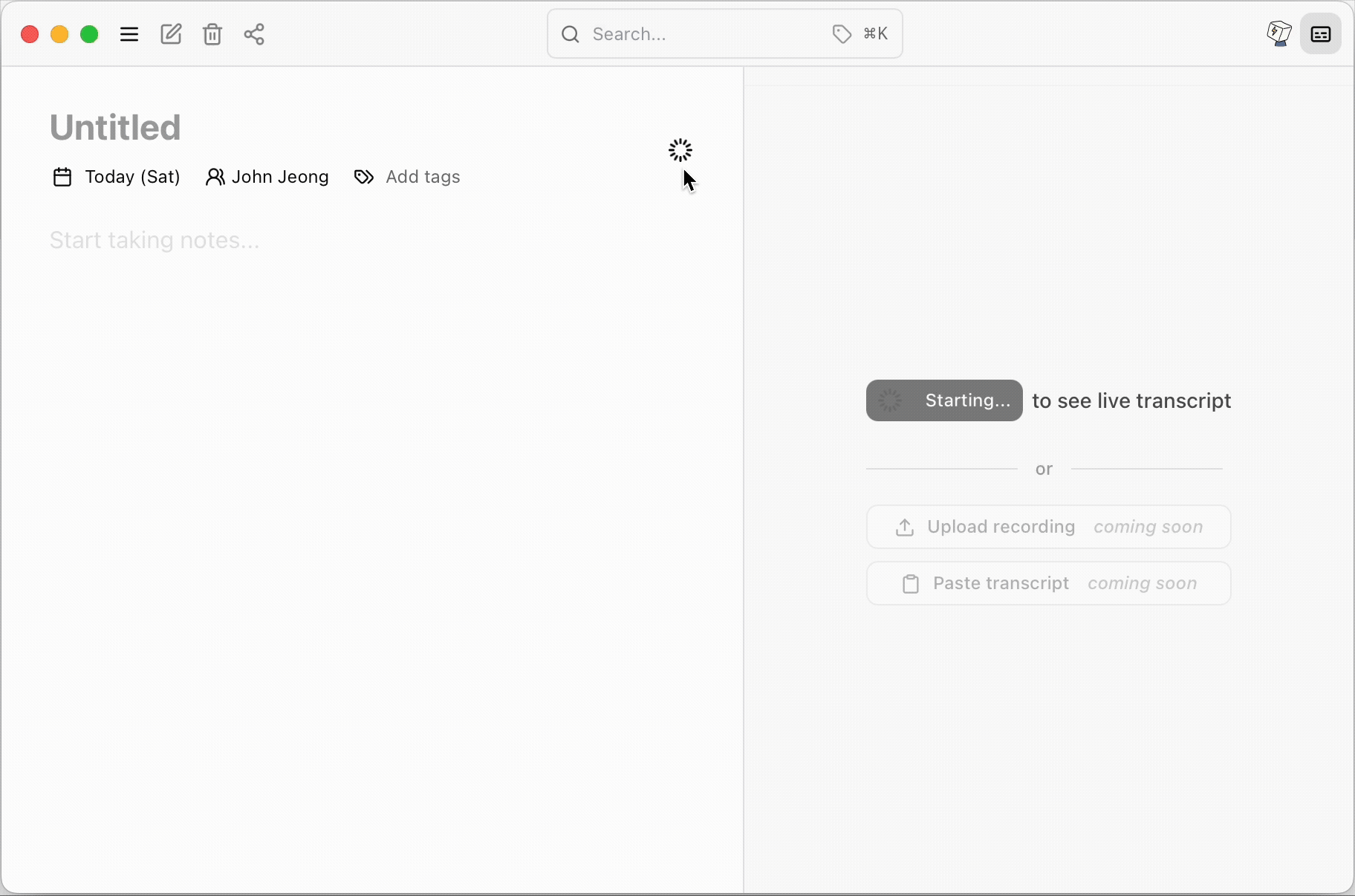Screen dimensions: 1355x896
Task: Open the AI assistant robot icon
Action: tap(1278, 33)
